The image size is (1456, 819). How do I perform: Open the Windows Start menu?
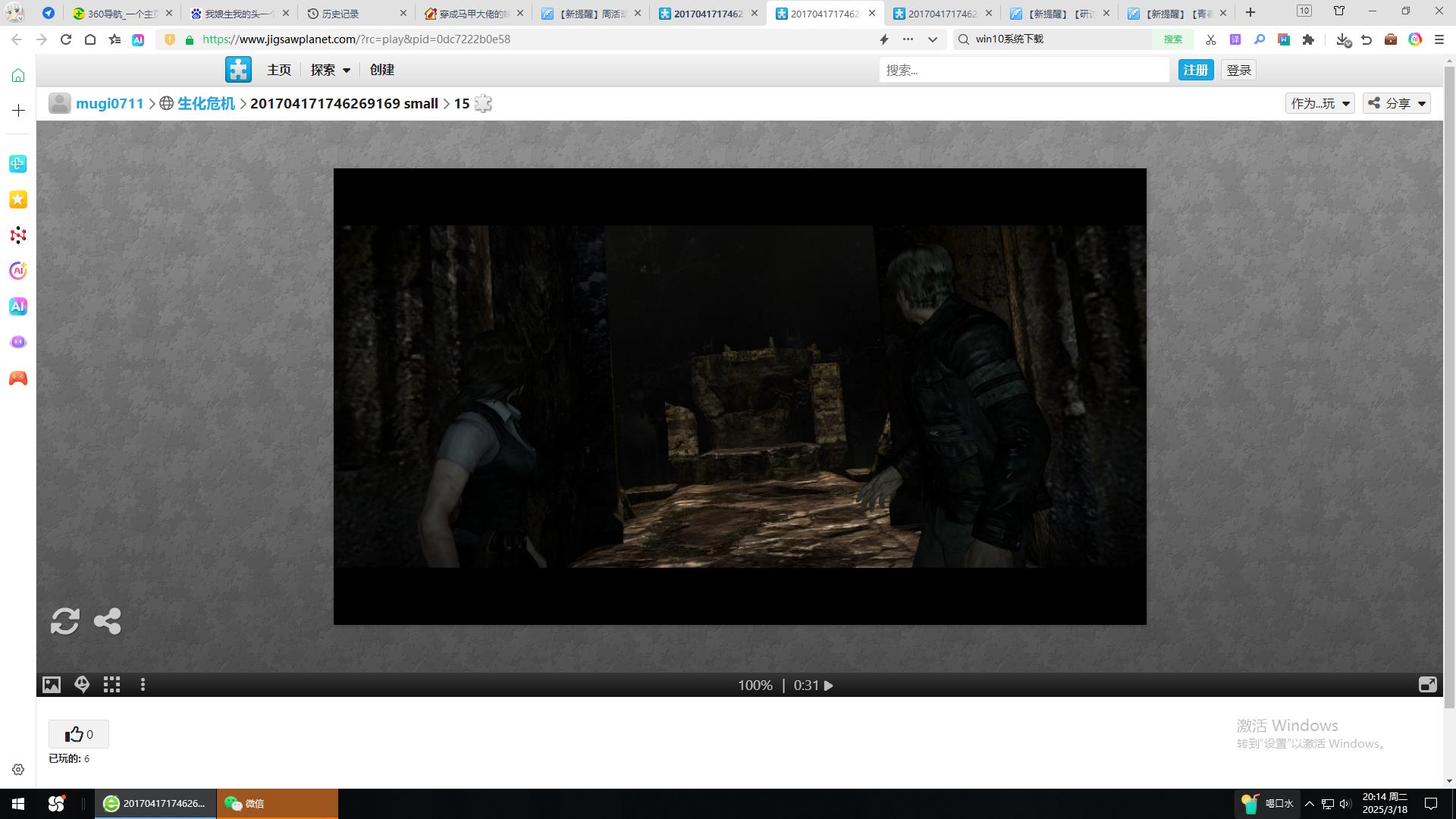tap(18, 804)
